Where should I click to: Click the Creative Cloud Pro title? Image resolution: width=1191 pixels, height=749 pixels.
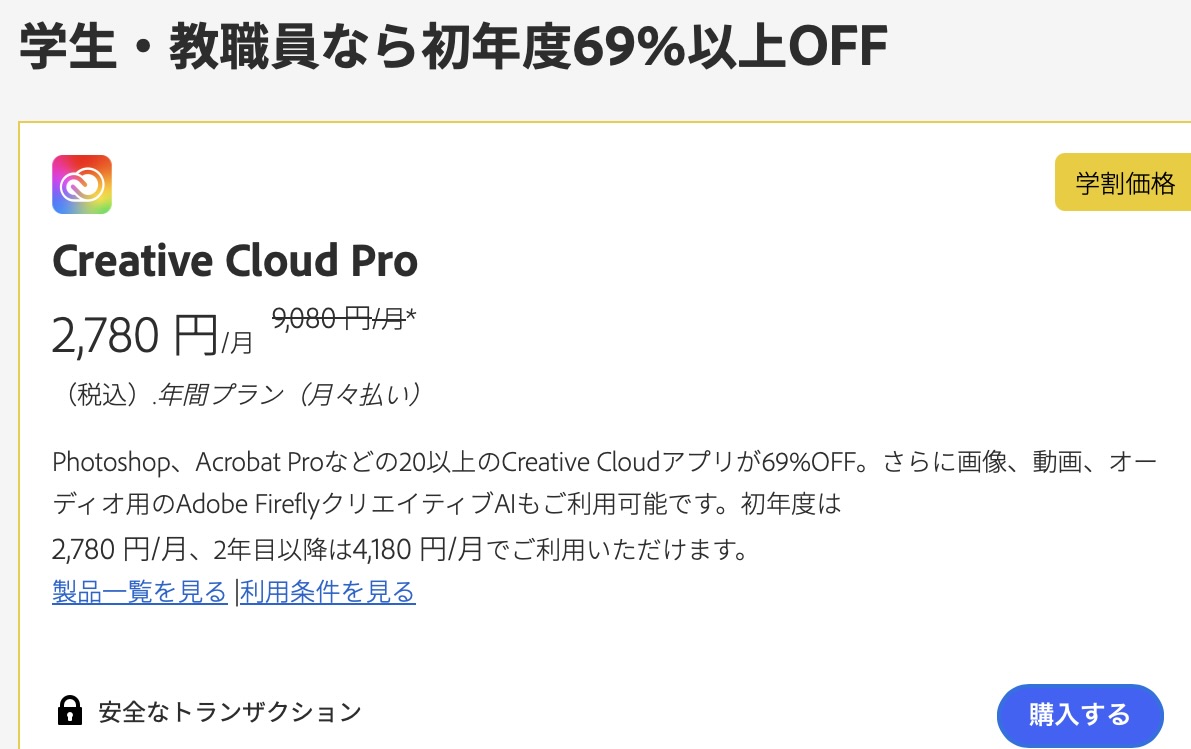click(235, 261)
